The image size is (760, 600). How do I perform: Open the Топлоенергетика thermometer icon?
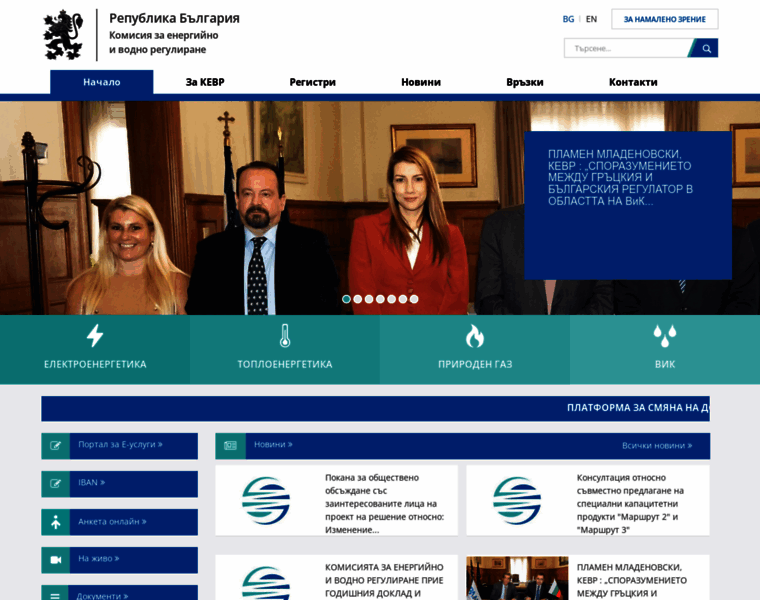click(x=285, y=335)
